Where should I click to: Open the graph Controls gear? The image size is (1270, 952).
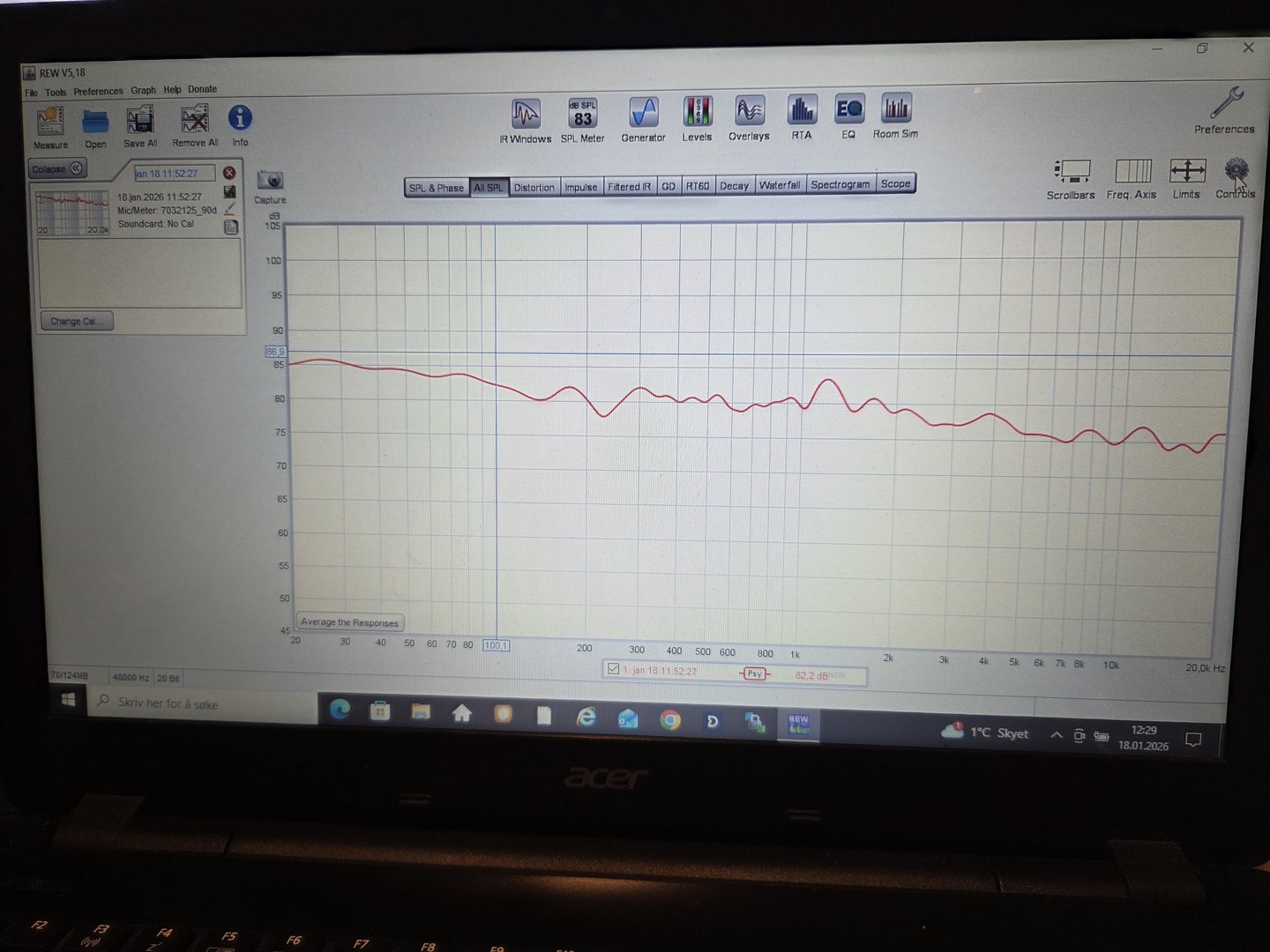1236,178
